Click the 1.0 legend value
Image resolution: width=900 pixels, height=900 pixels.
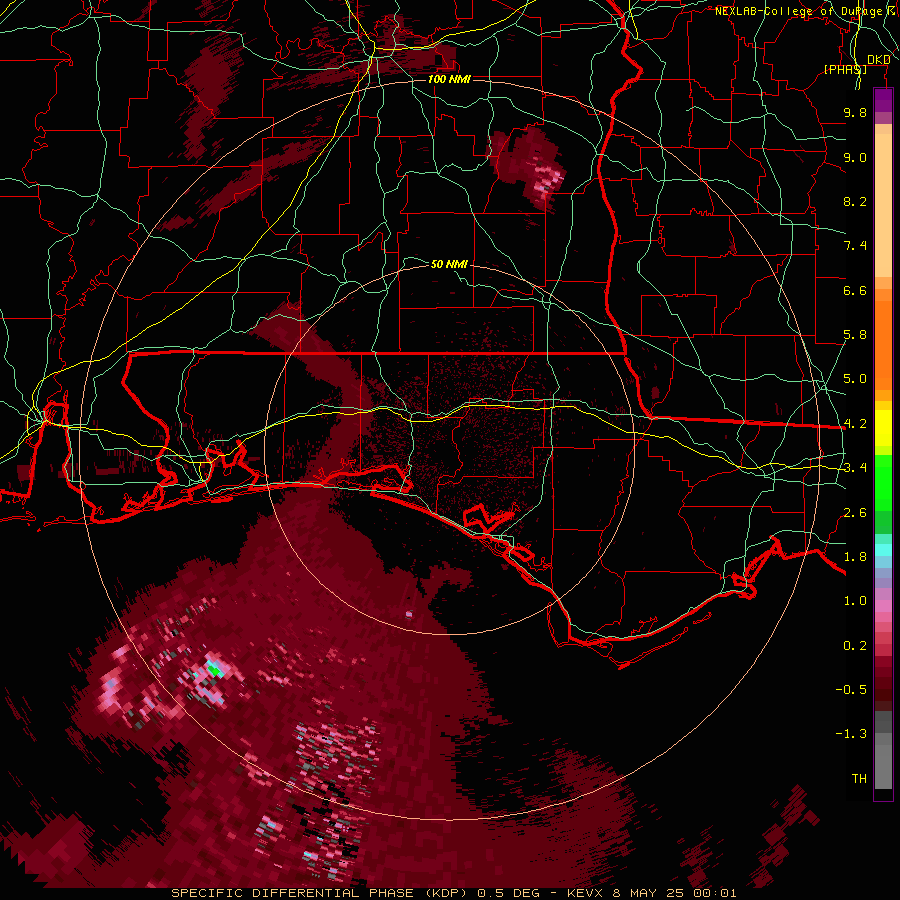(x=855, y=601)
